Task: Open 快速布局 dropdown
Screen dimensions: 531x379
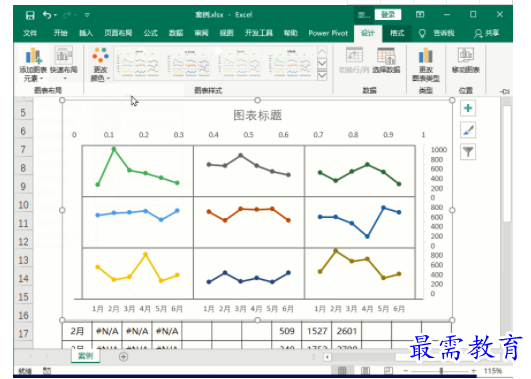Action: point(64,64)
